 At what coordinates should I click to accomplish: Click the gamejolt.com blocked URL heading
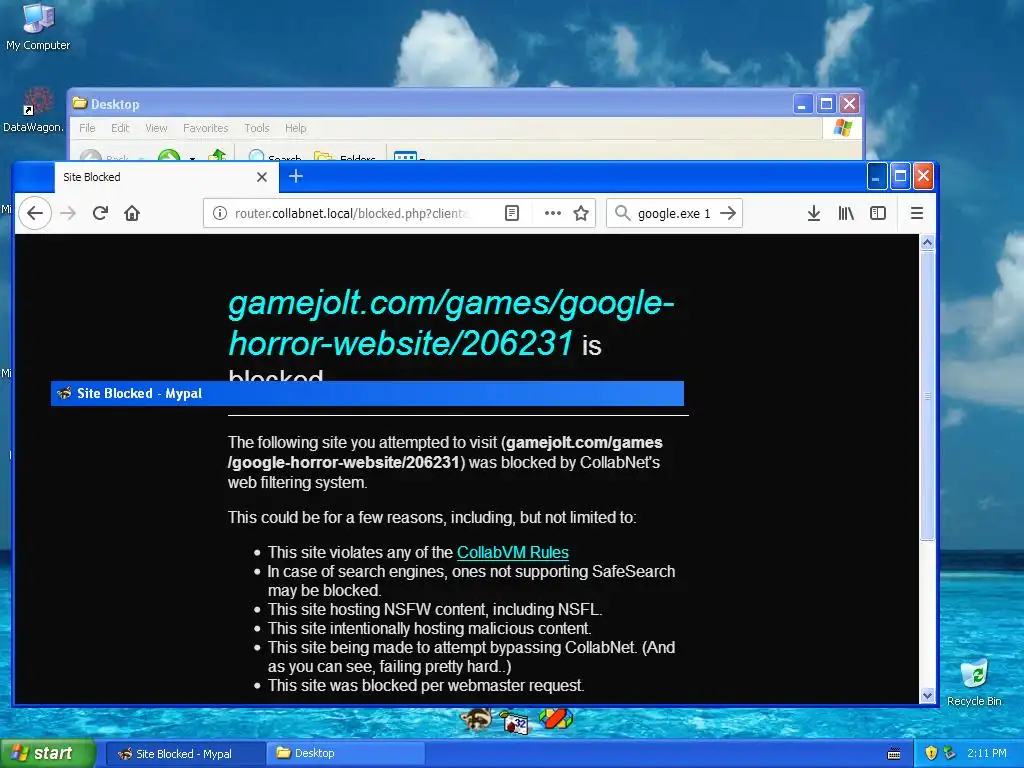pyautogui.click(x=451, y=323)
